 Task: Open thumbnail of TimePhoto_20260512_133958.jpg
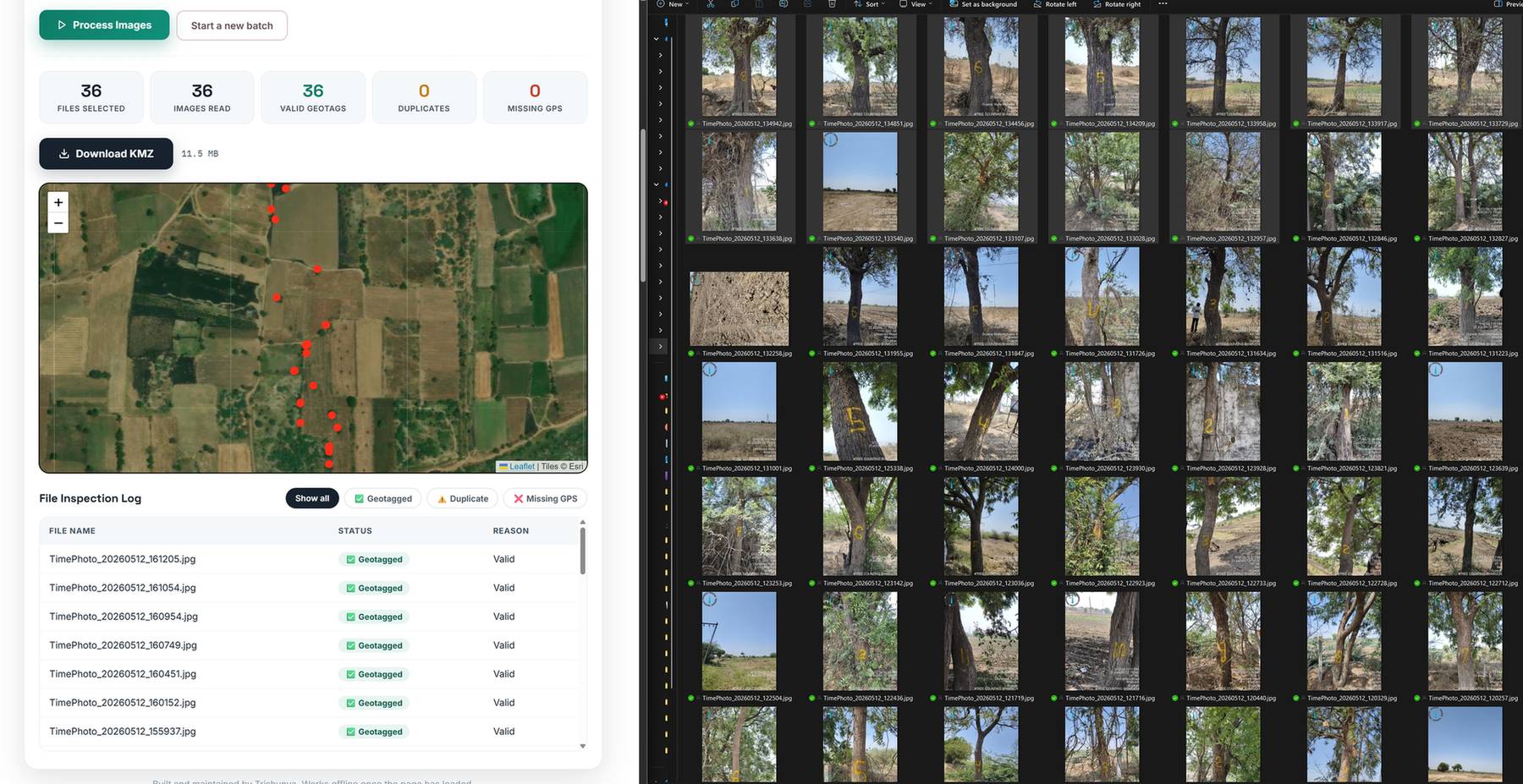point(1223,68)
